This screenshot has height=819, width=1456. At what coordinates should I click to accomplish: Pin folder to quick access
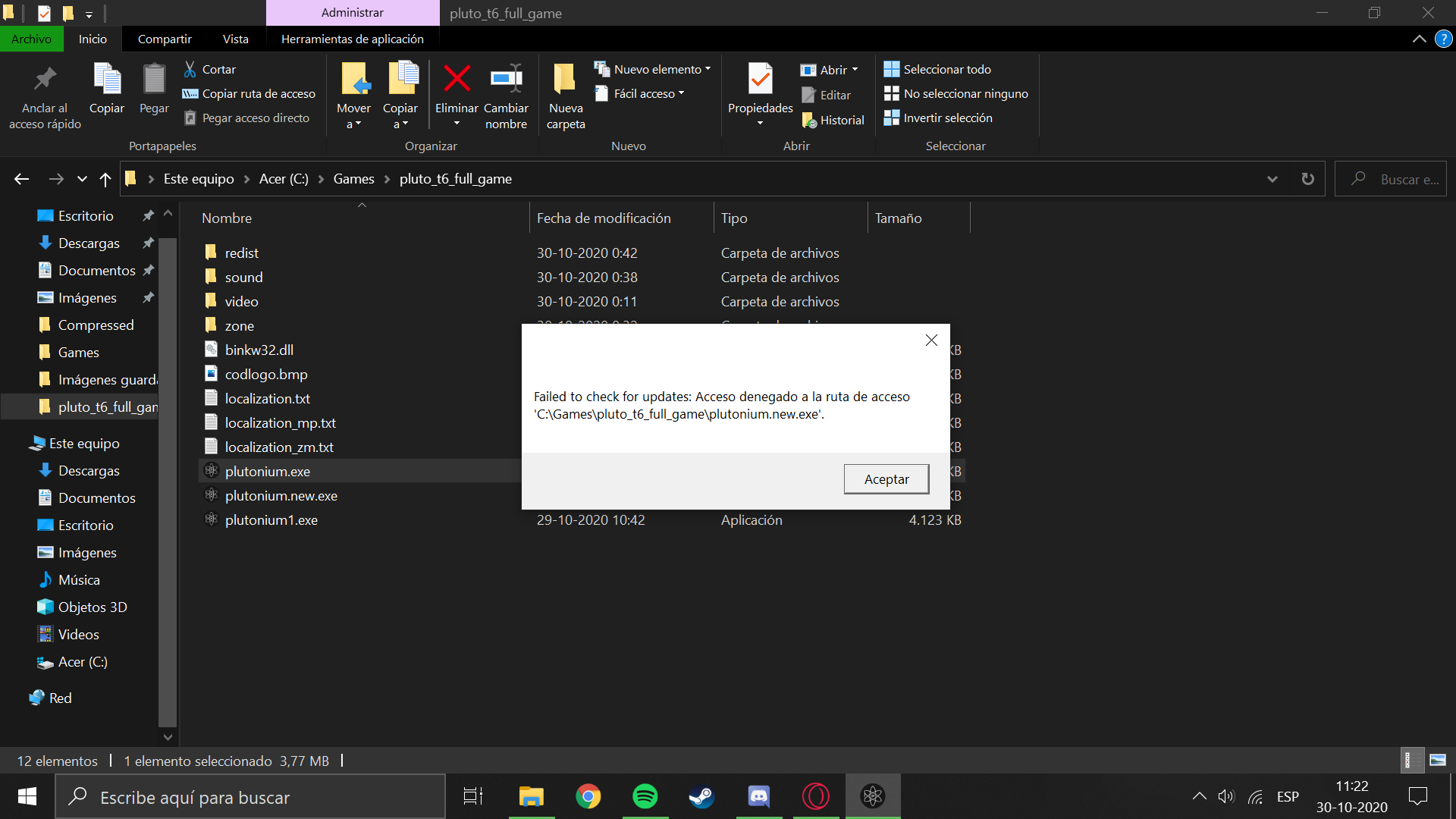pyautogui.click(x=45, y=96)
